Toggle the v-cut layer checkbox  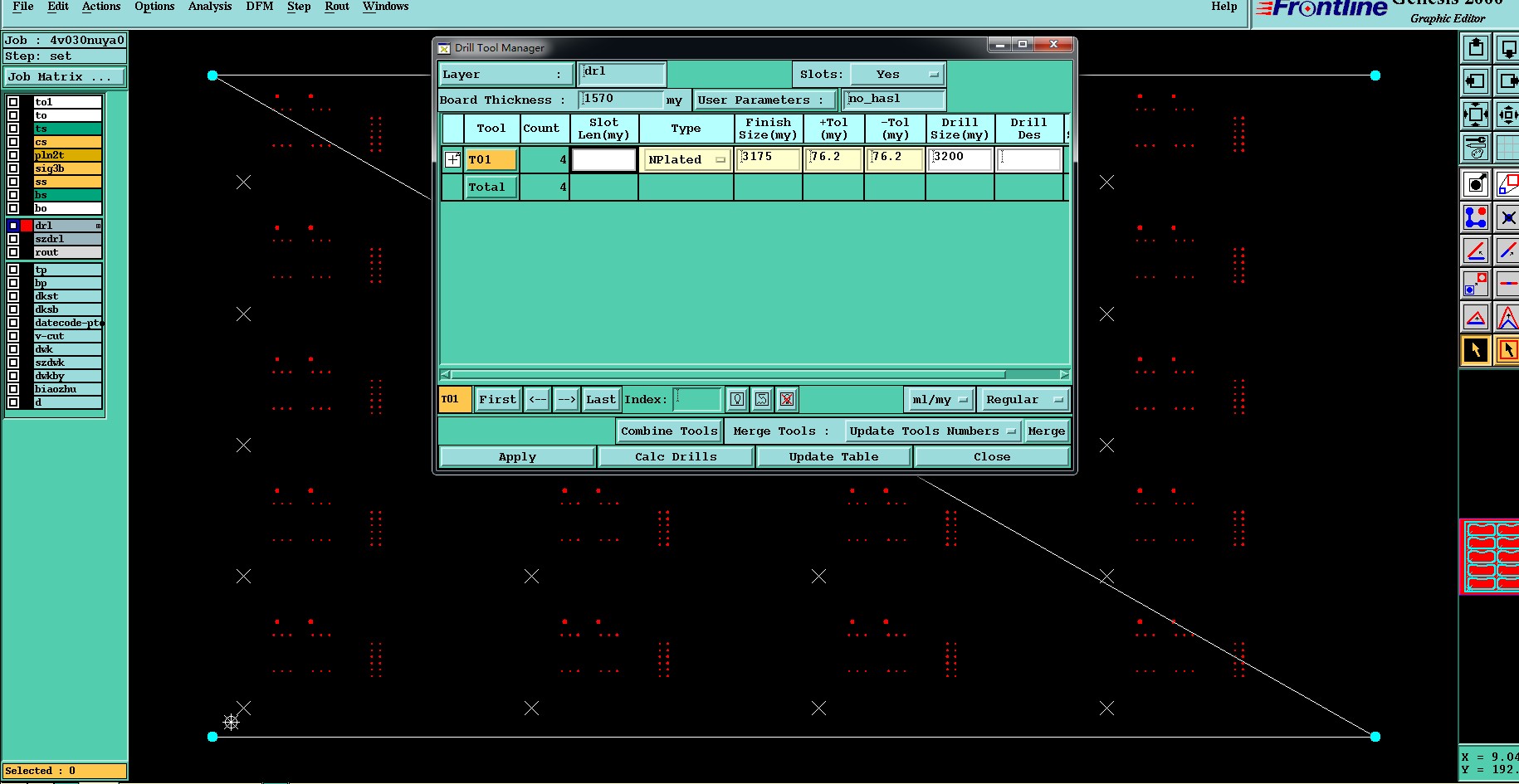(x=13, y=336)
